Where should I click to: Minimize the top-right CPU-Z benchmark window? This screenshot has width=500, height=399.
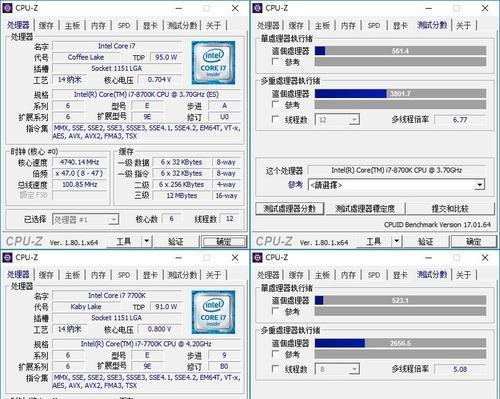point(429,8)
